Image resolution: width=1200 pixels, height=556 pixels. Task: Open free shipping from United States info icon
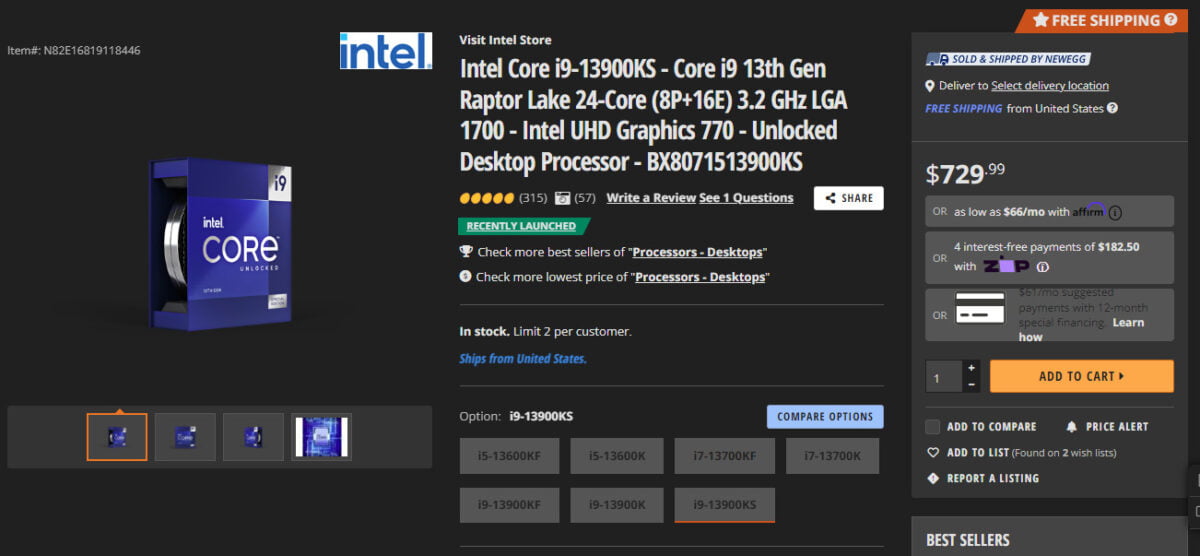(1112, 108)
